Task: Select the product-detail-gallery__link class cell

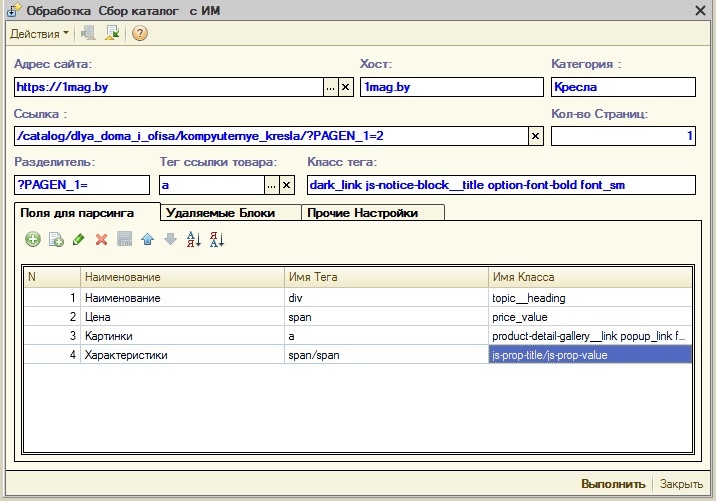Action: click(x=590, y=336)
